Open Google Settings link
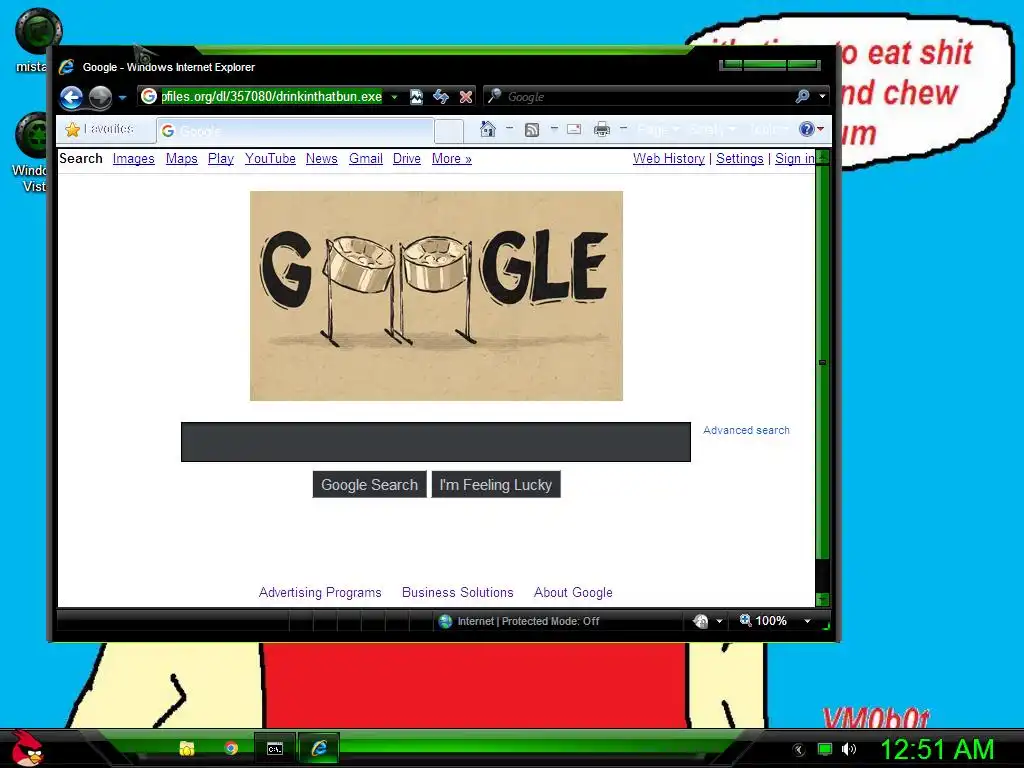 [x=739, y=159]
